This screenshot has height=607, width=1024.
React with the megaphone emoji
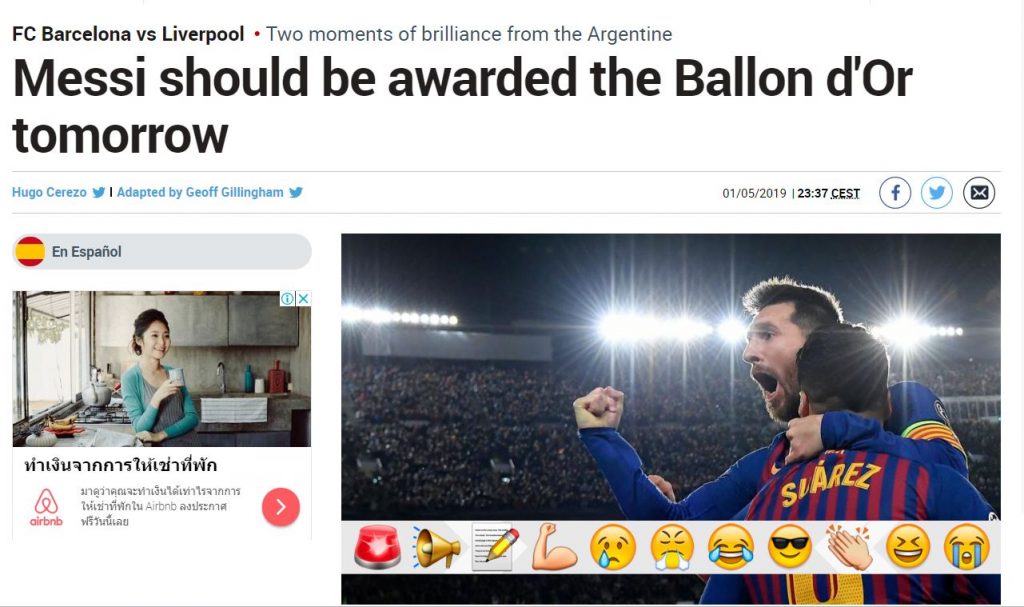(x=436, y=547)
